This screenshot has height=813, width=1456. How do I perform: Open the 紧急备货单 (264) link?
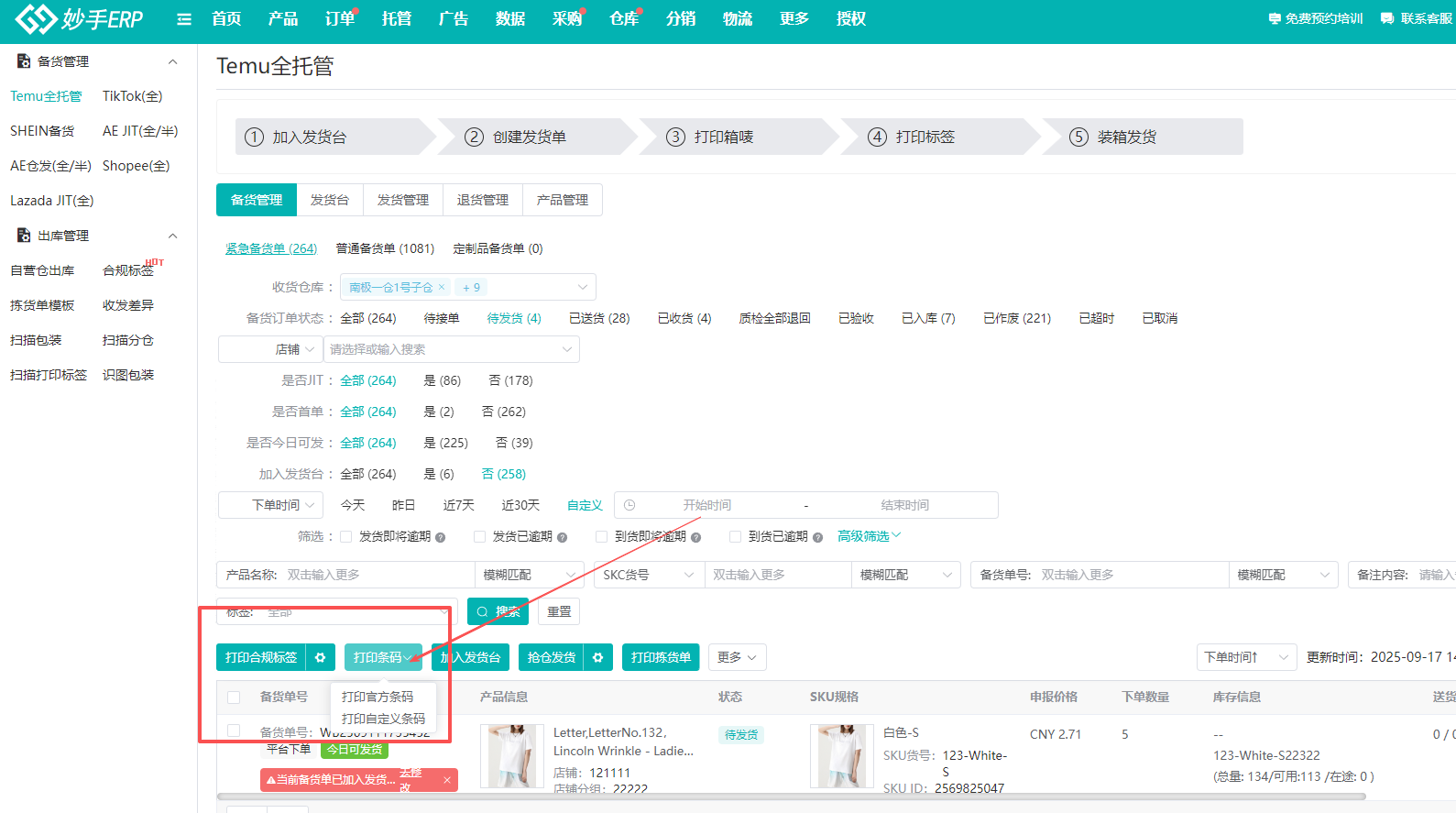[x=271, y=248]
